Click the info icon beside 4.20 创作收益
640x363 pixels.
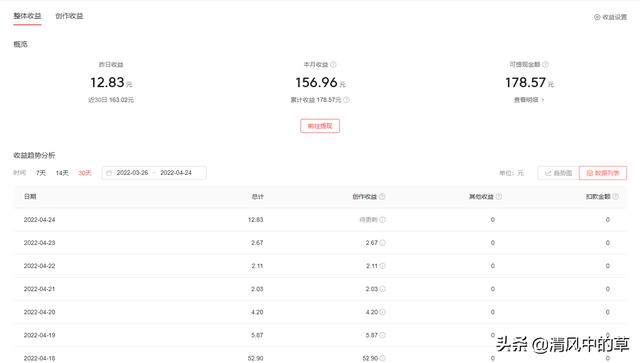point(382,312)
